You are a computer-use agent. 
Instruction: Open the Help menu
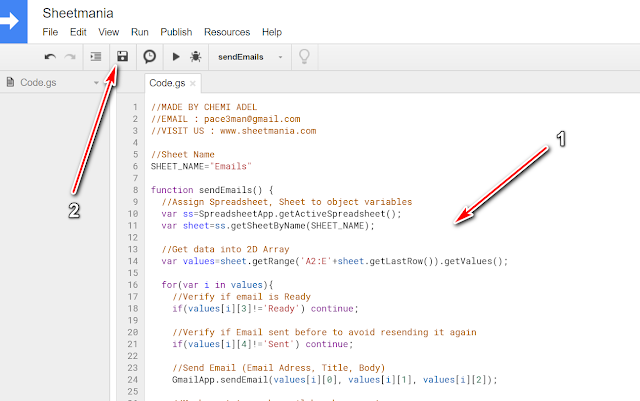[272, 32]
